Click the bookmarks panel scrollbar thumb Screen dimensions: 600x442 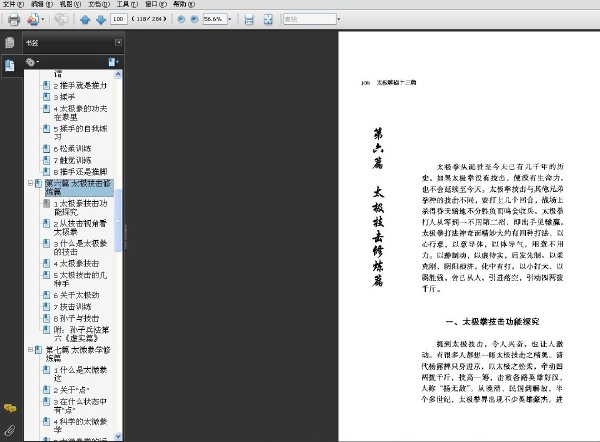coord(118,220)
